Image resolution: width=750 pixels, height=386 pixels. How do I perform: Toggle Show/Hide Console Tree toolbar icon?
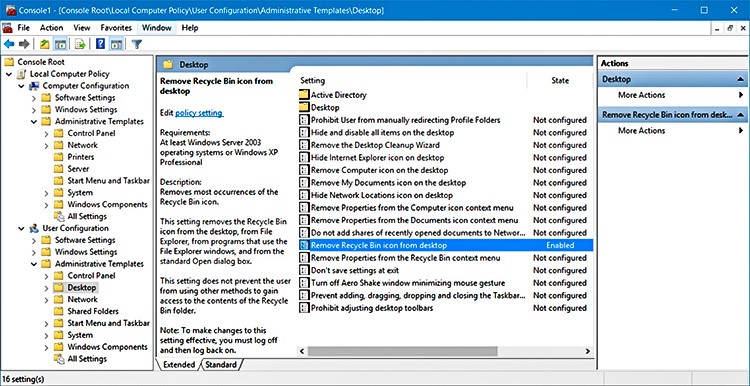60,44
